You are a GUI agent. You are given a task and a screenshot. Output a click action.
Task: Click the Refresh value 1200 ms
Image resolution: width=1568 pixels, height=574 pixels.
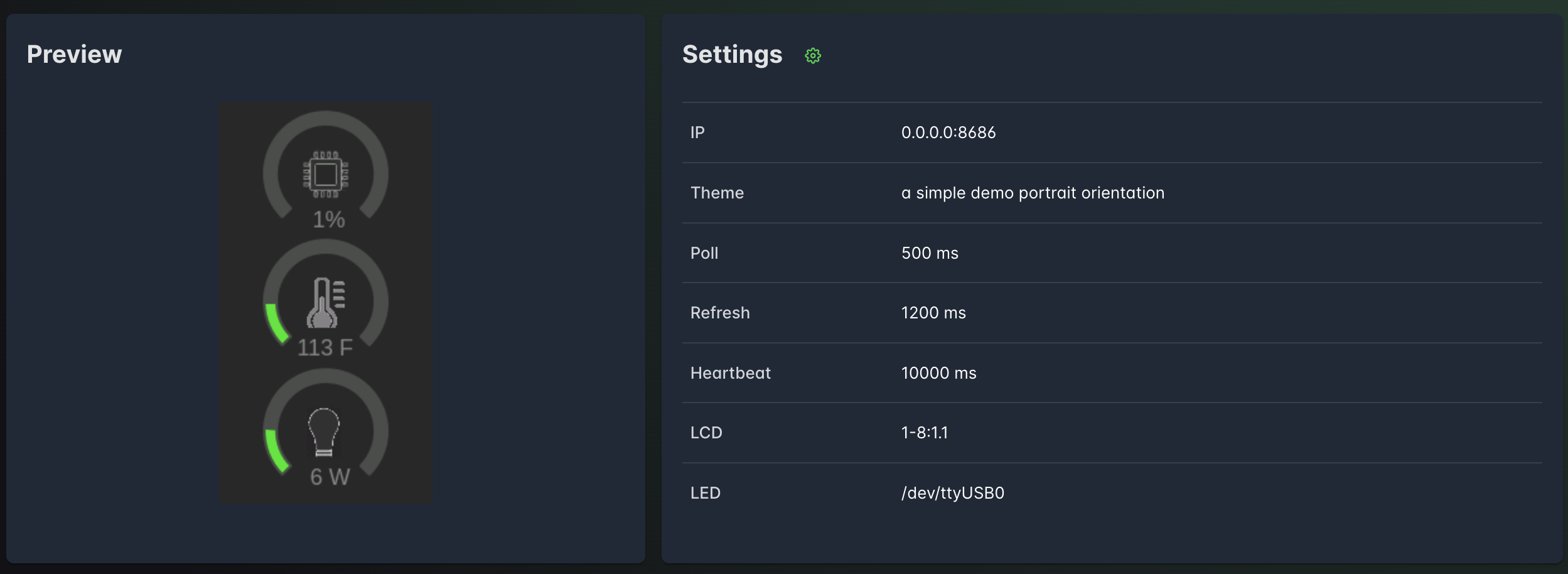tap(933, 313)
